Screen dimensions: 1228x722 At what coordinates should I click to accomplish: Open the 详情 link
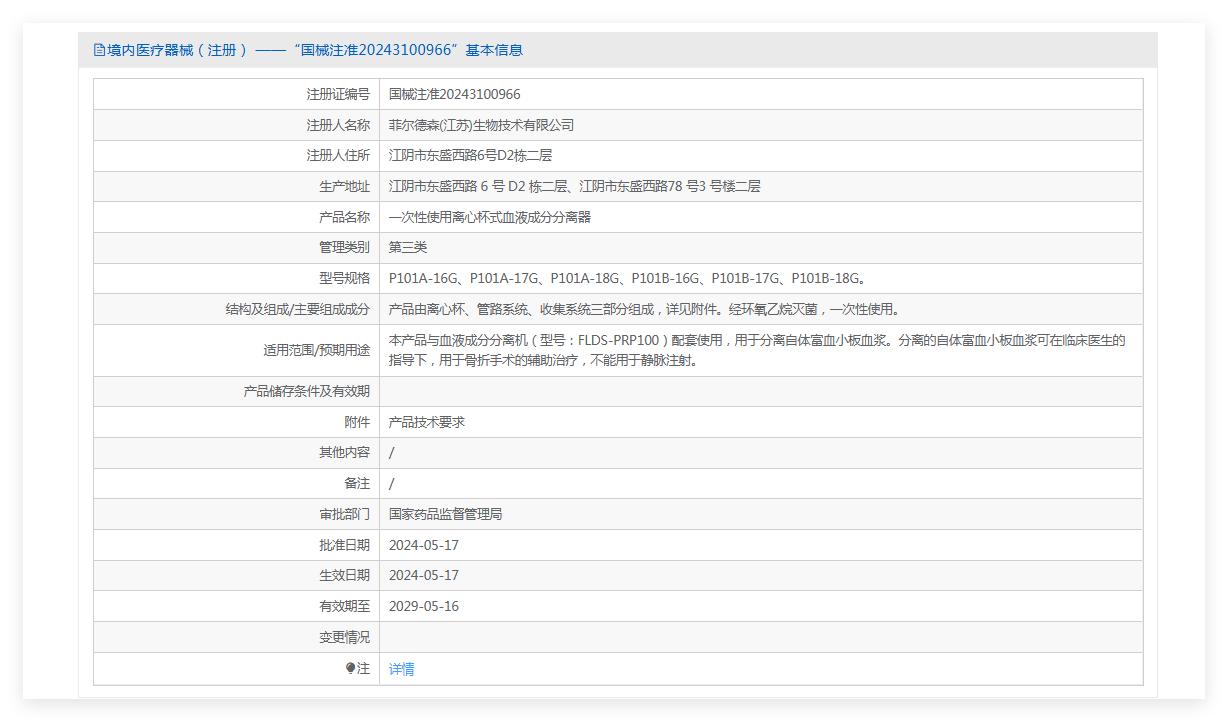[401, 669]
